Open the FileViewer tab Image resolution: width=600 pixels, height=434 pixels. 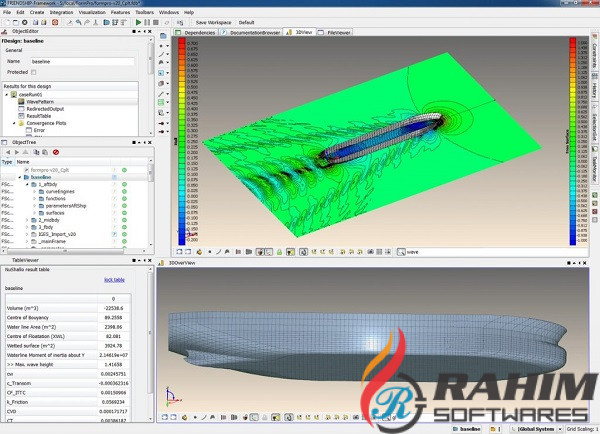pyautogui.click(x=334, y=33)
